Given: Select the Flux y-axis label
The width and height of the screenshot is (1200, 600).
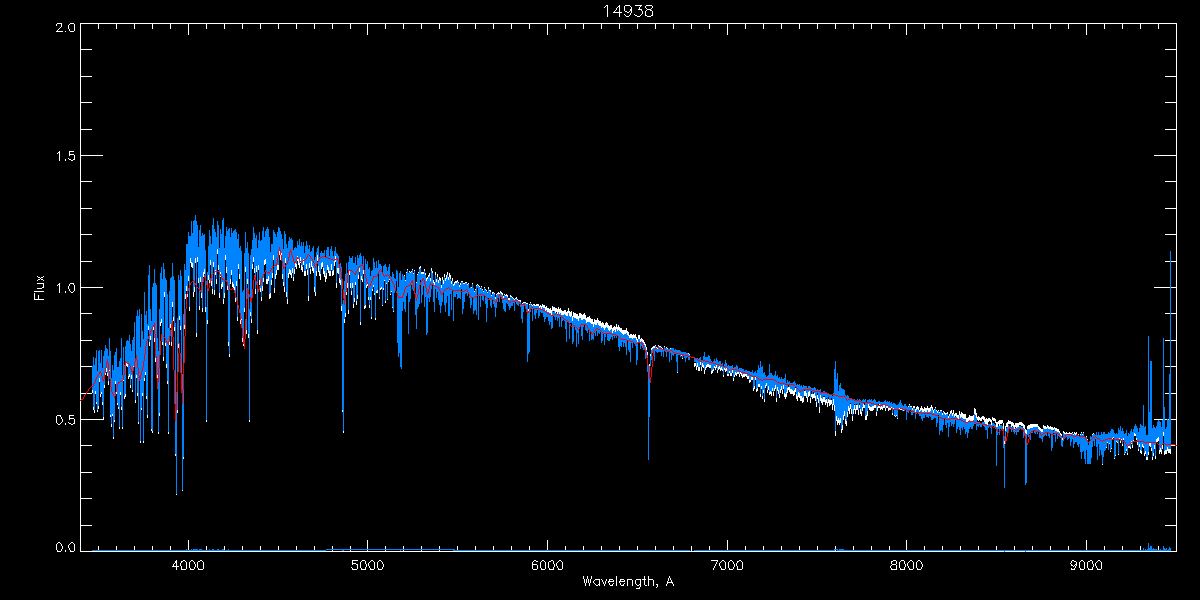Looking at the screenshot, I should [x=40, y=288].
